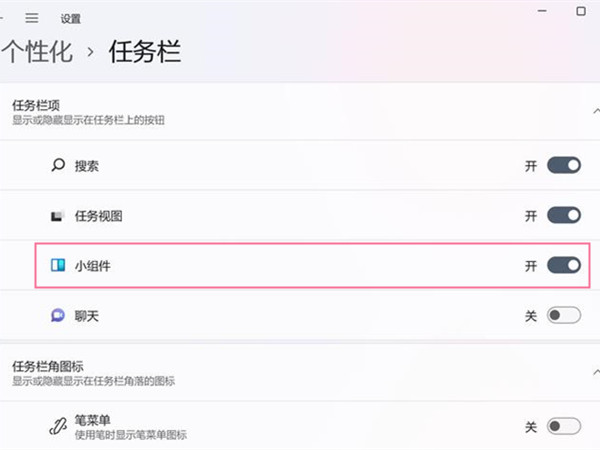
Task: Toggle the 小组件 switch off
Action: 564,266
